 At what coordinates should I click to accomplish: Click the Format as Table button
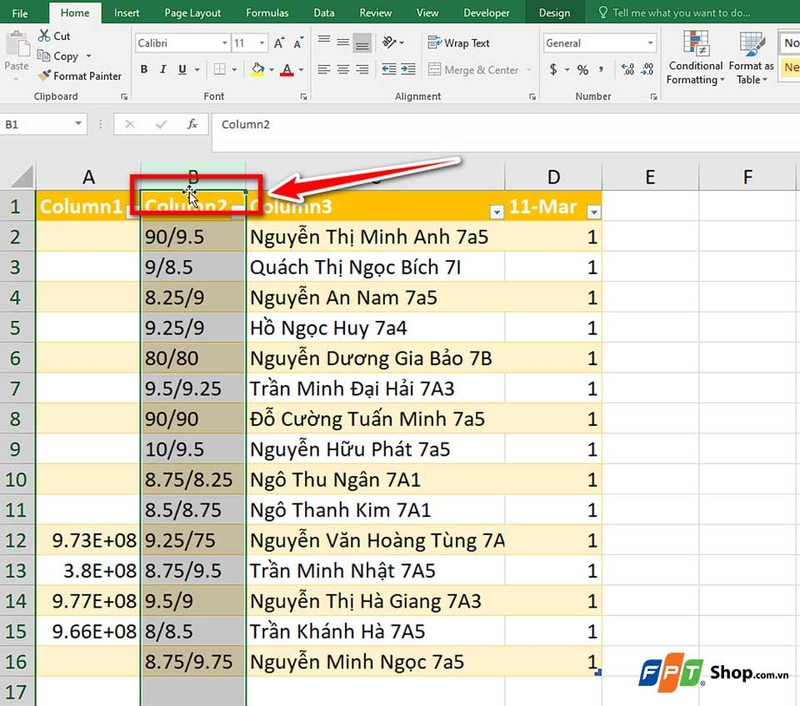pos(752,60)
